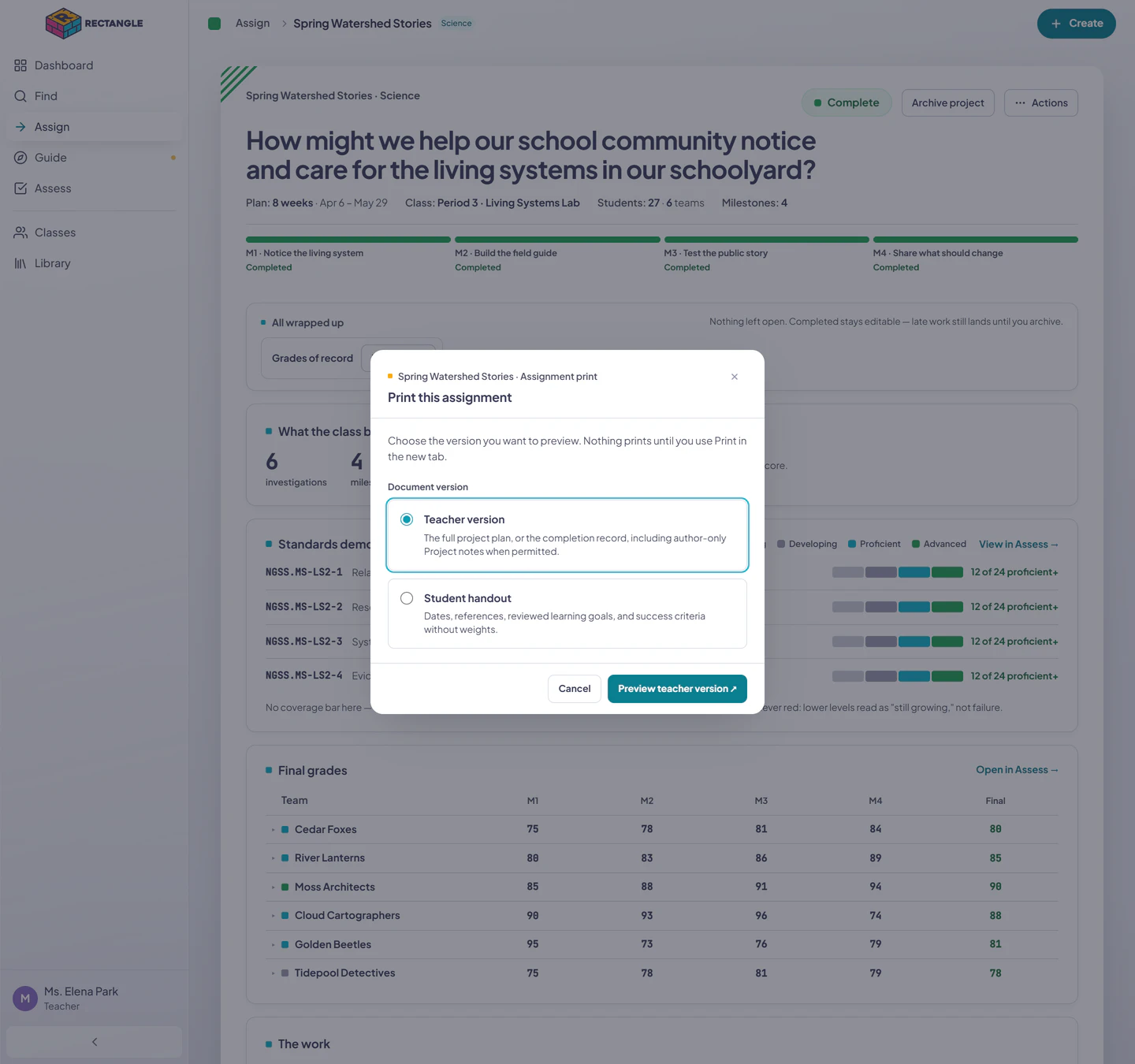Image resolution: width=1135 pixels, height=1064 pixels.
Task: Click the Complete status pill
Action: click(847, 103)
